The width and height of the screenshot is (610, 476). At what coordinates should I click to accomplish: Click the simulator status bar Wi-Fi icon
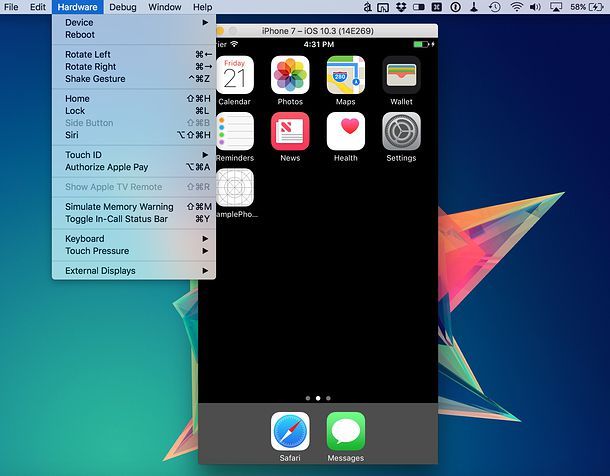234,44
